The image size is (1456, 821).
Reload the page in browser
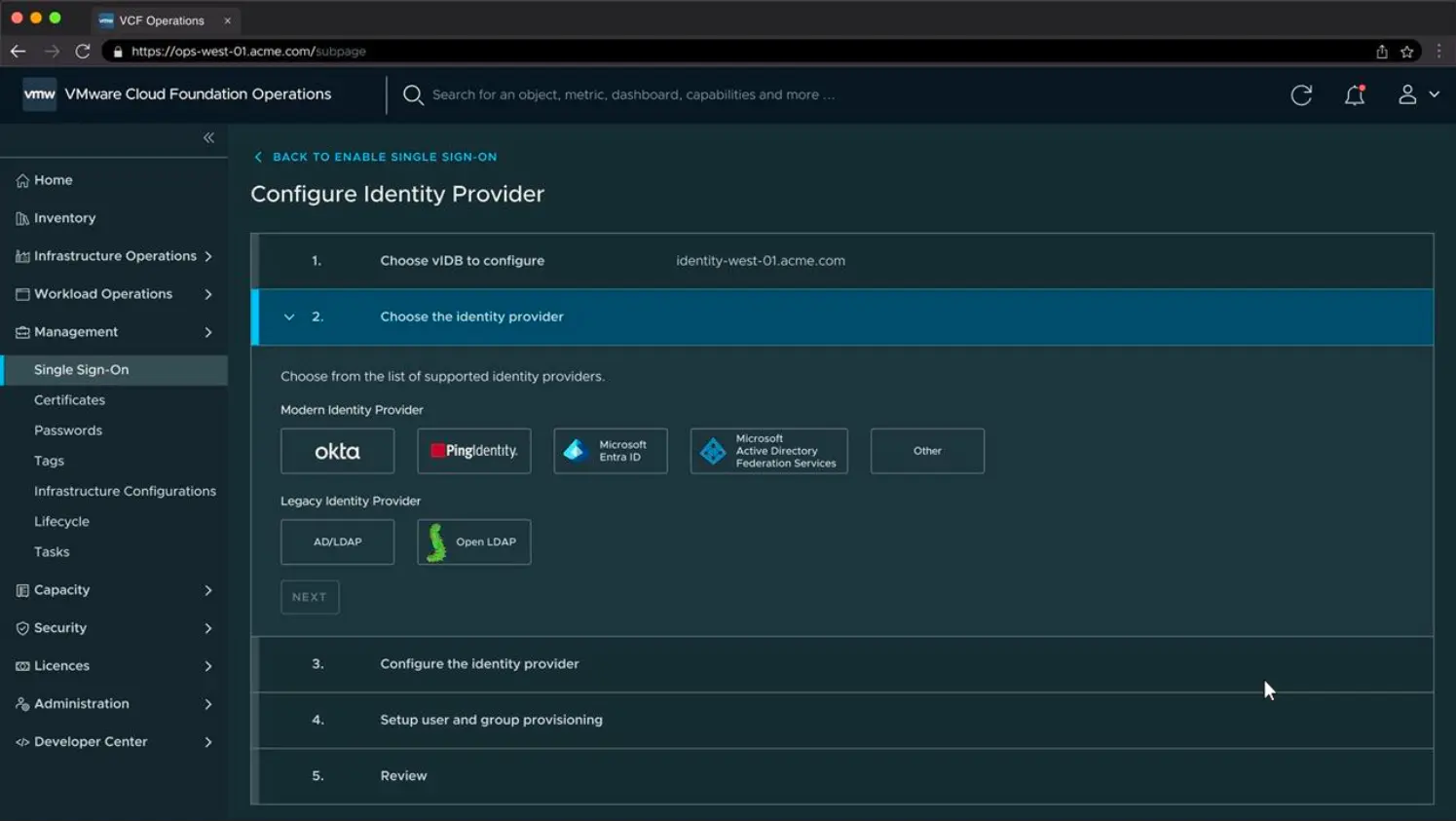83,52
